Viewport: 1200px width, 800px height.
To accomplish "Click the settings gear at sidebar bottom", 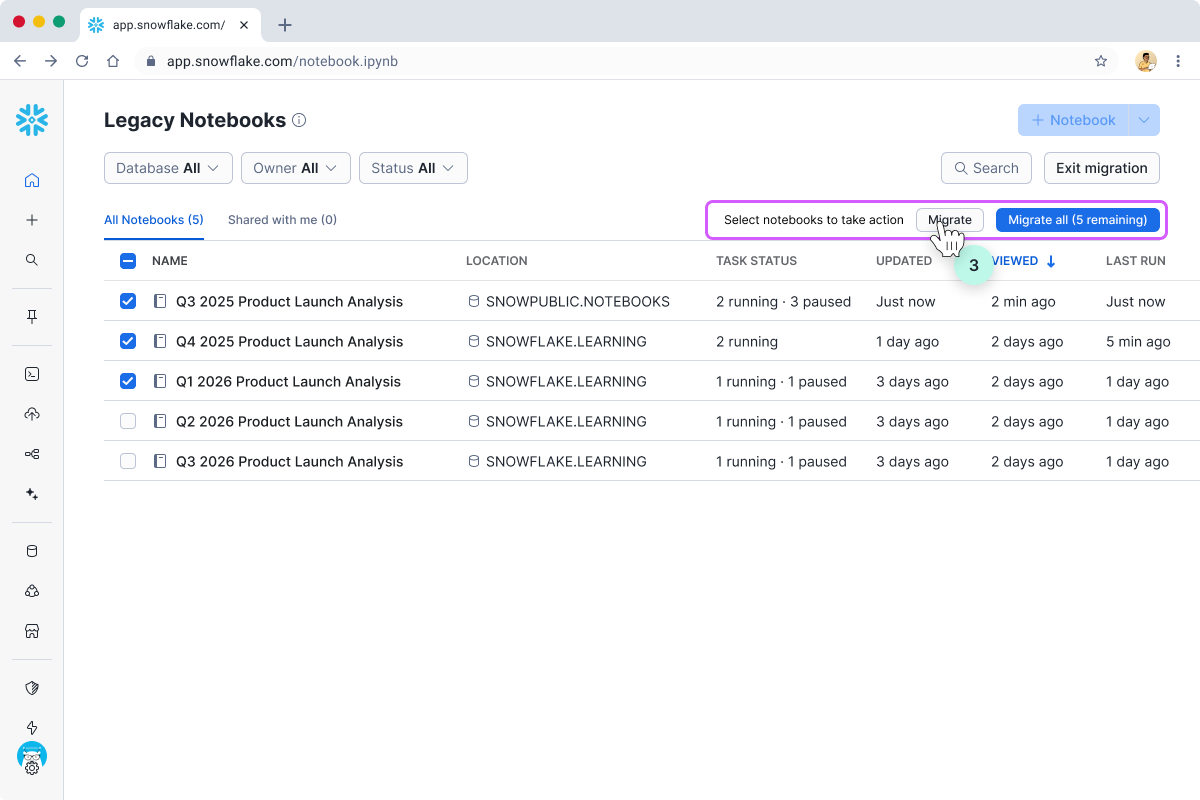I will coord(32,768).
